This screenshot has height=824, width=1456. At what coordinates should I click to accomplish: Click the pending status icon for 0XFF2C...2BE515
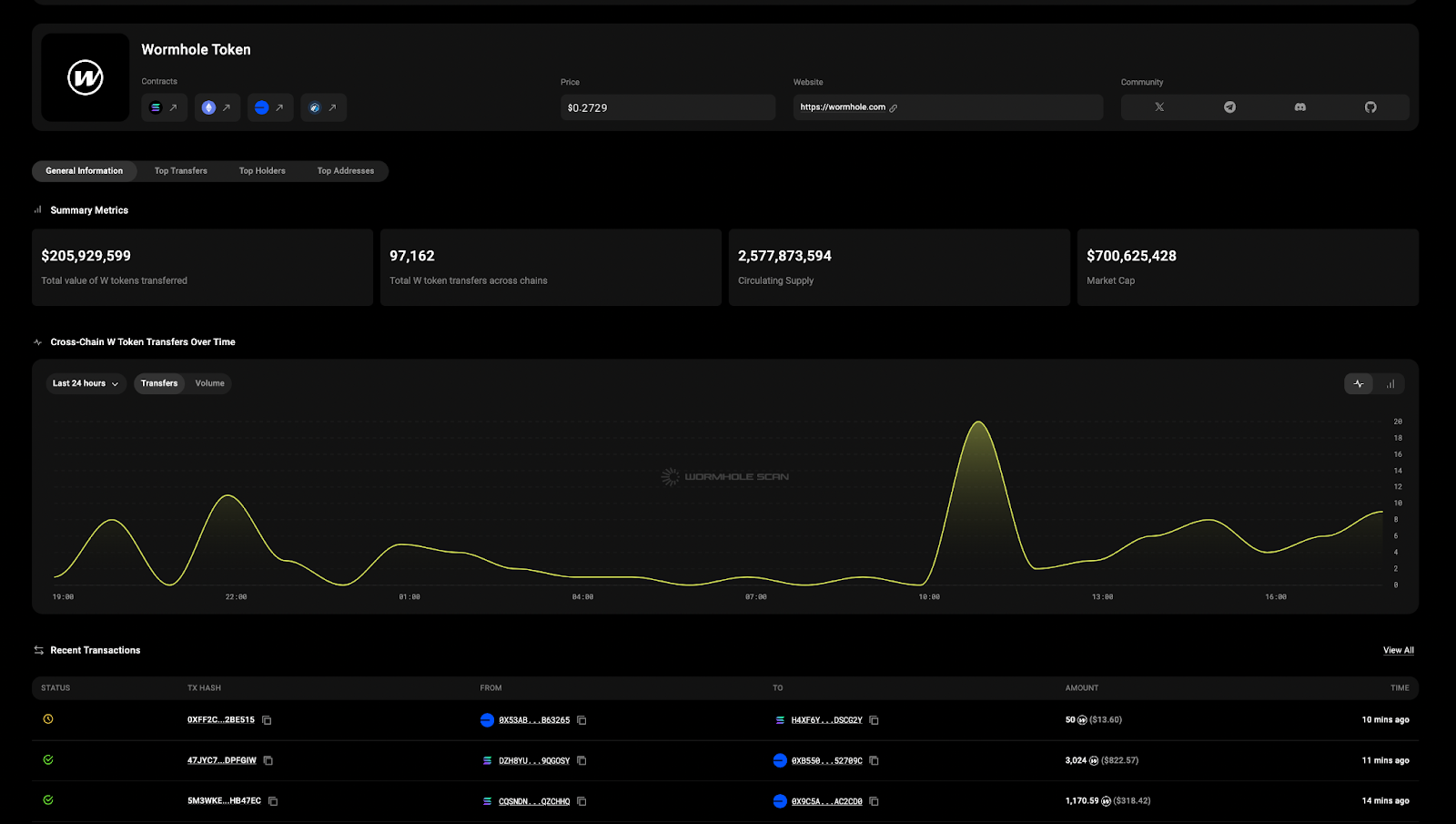(x=48, y=719)
